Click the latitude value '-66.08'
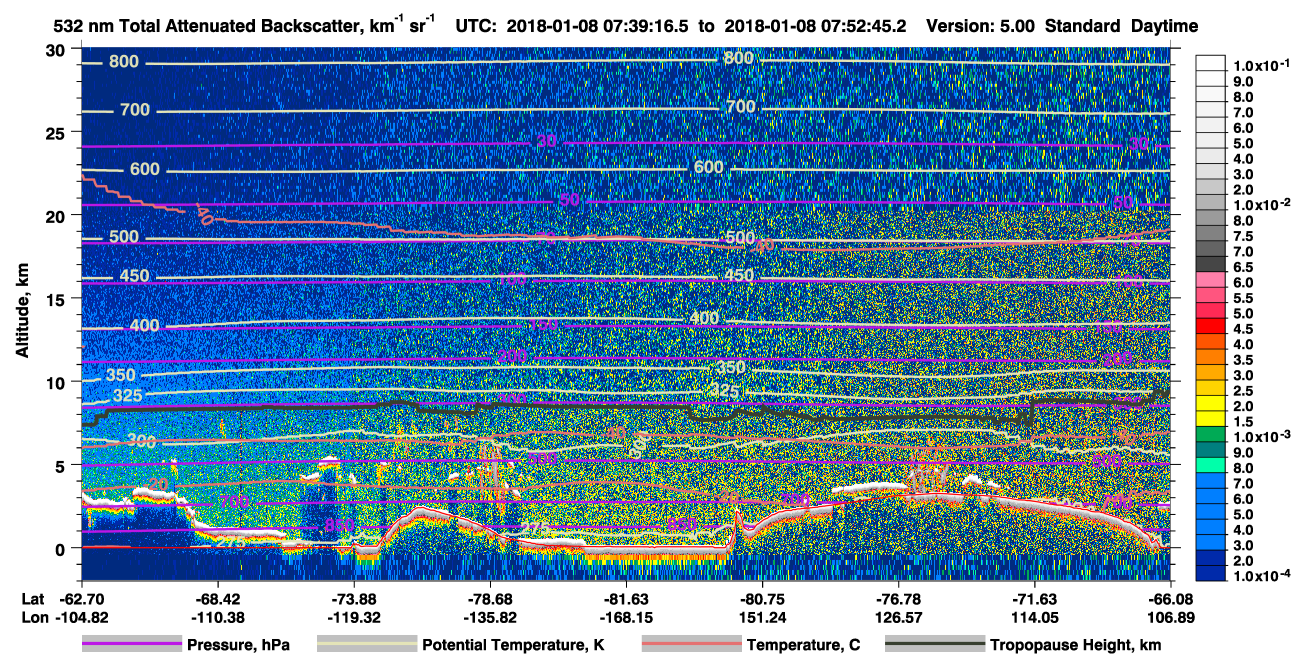The width and height of the screenshot is (1300, 667). pyautogui.click(x=1170, y=599)
